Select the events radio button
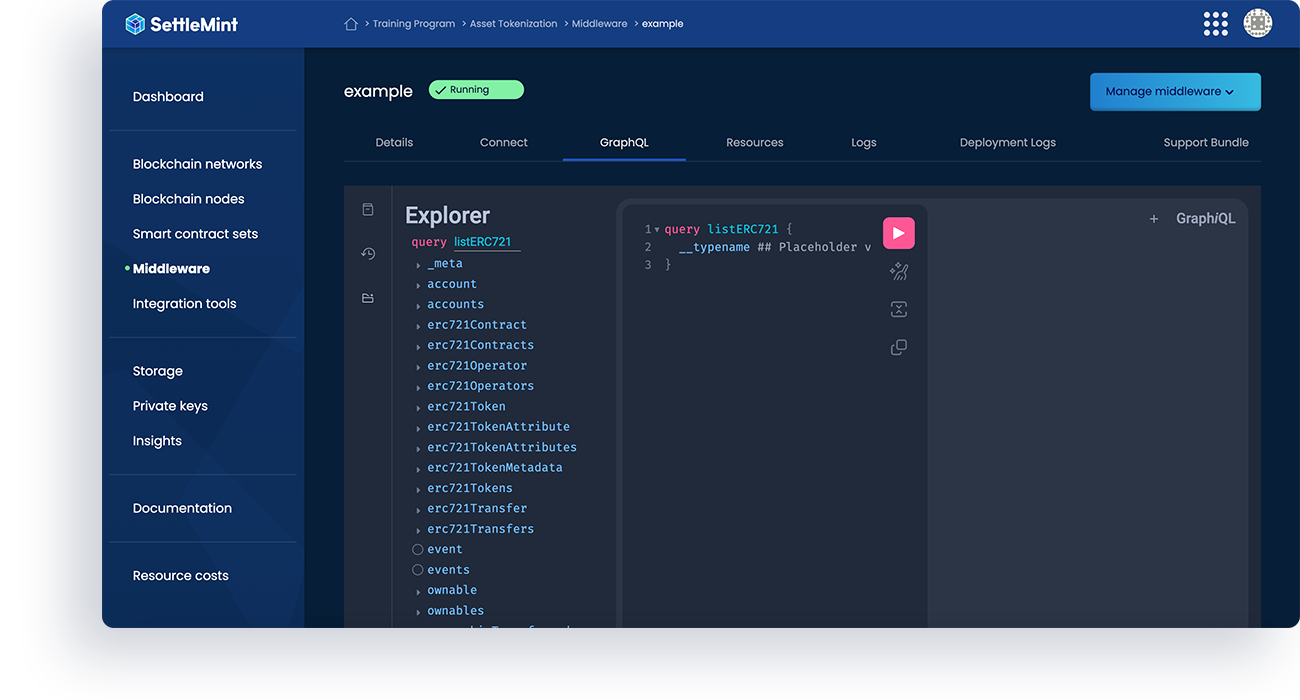 tap(417, 569)
